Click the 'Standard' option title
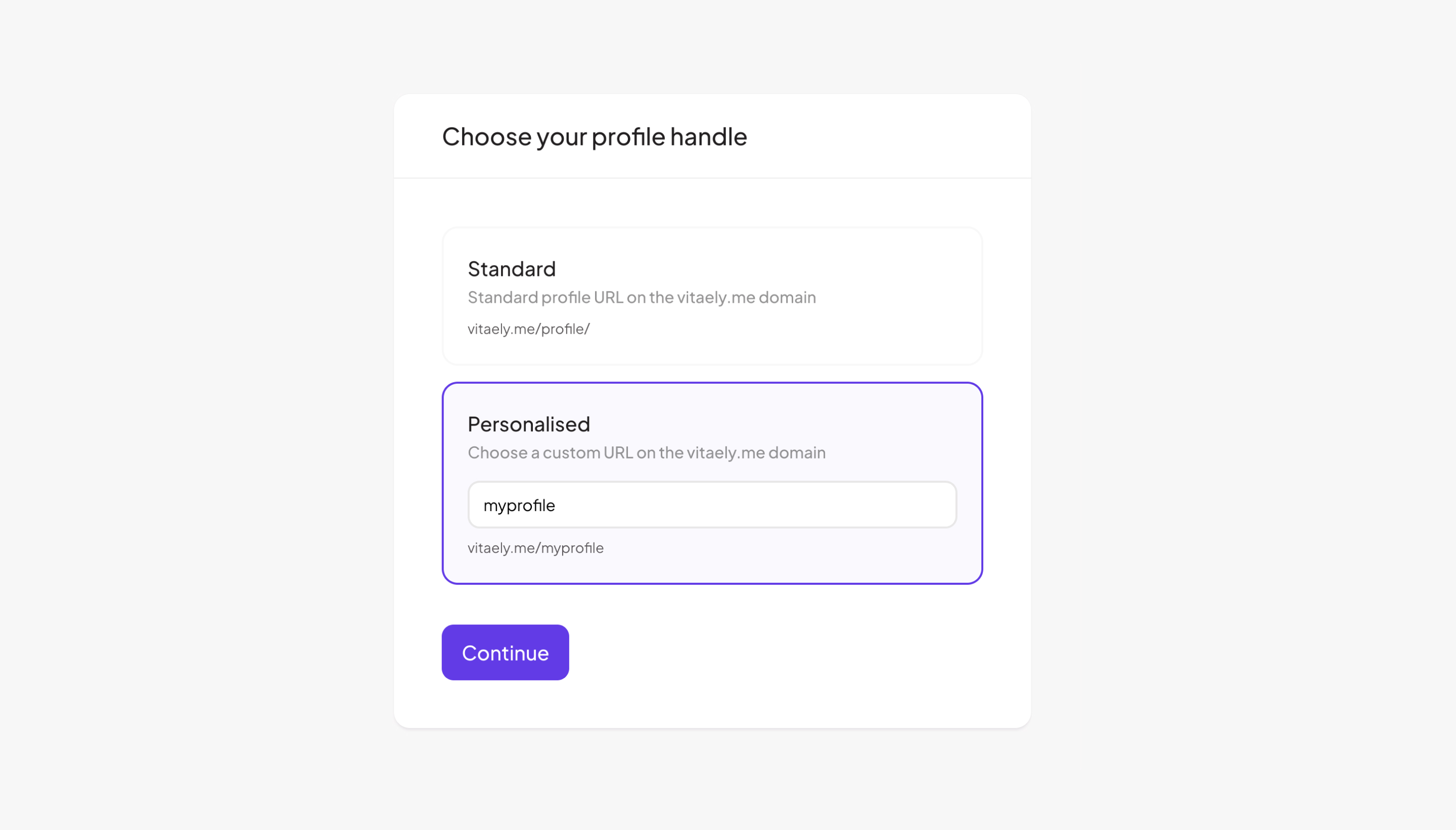 coord(511,268)
